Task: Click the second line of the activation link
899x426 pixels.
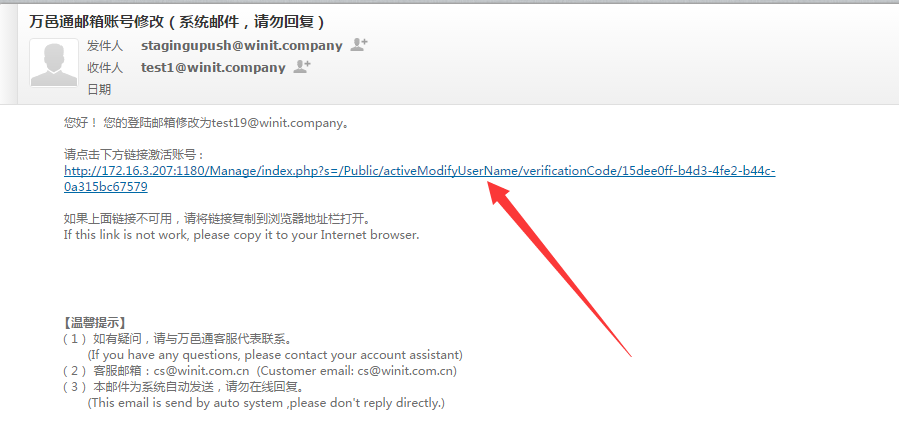Action: (105, 187)
